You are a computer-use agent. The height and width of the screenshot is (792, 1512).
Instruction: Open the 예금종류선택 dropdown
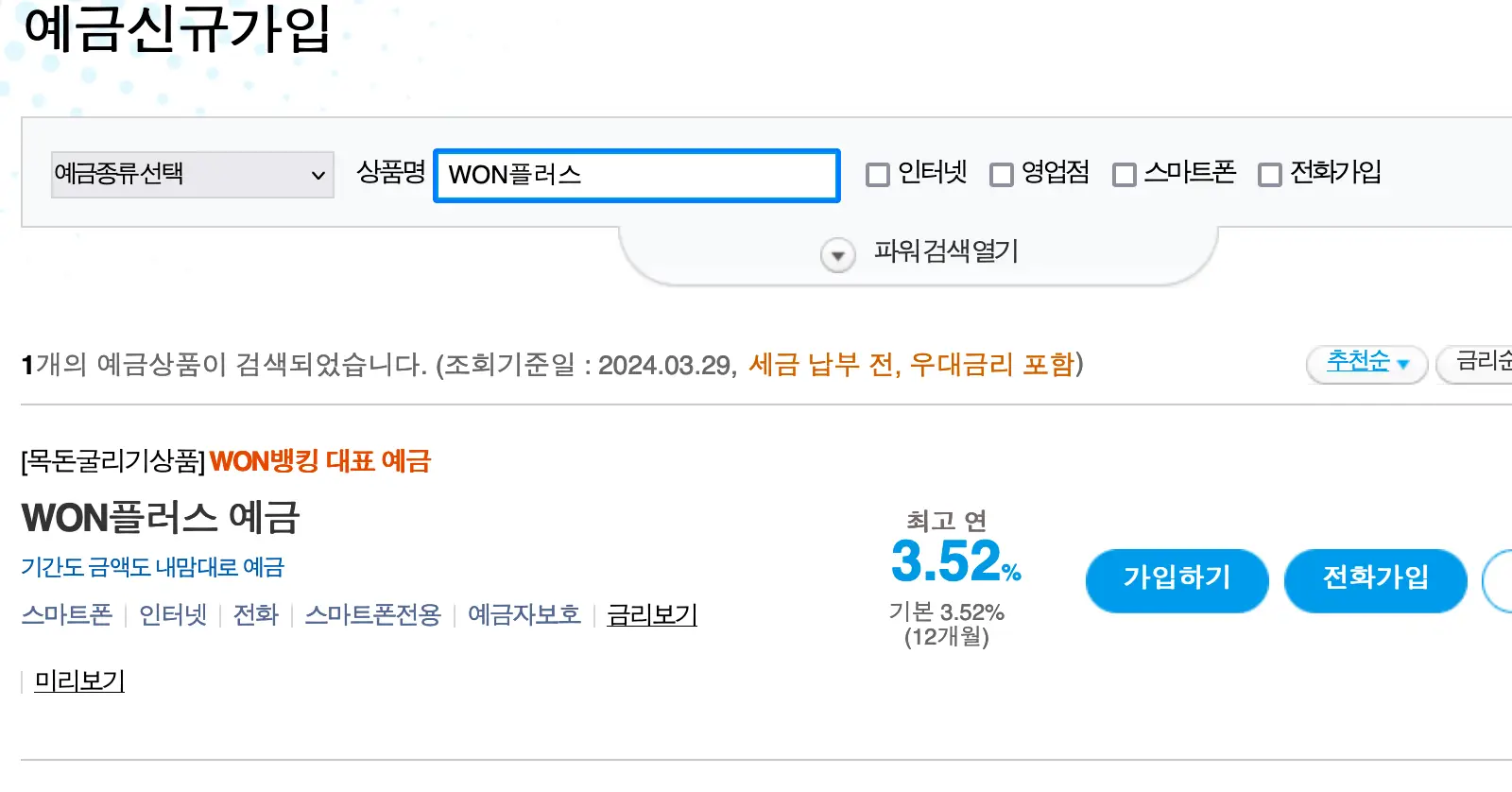tap(191, 174)
